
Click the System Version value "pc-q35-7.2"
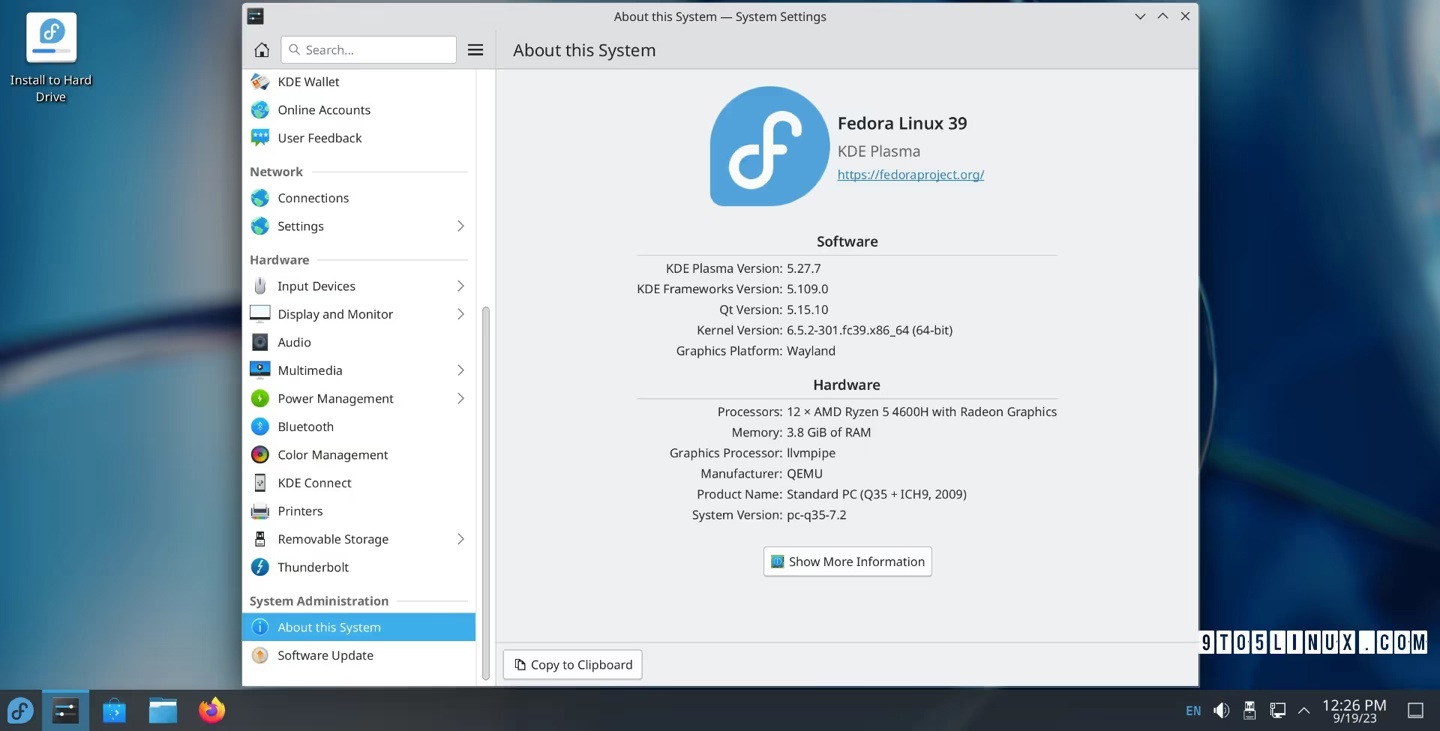[816, 515]
